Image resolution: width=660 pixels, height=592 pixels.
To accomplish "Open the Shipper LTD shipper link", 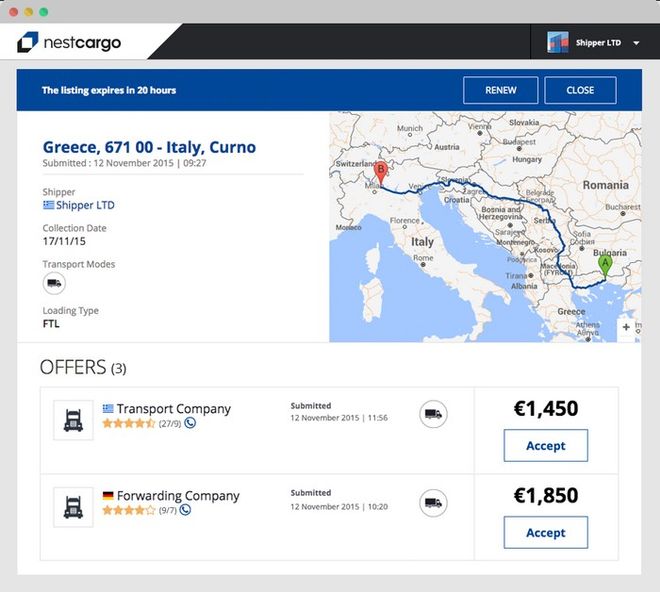I will (x=84, y=206).
